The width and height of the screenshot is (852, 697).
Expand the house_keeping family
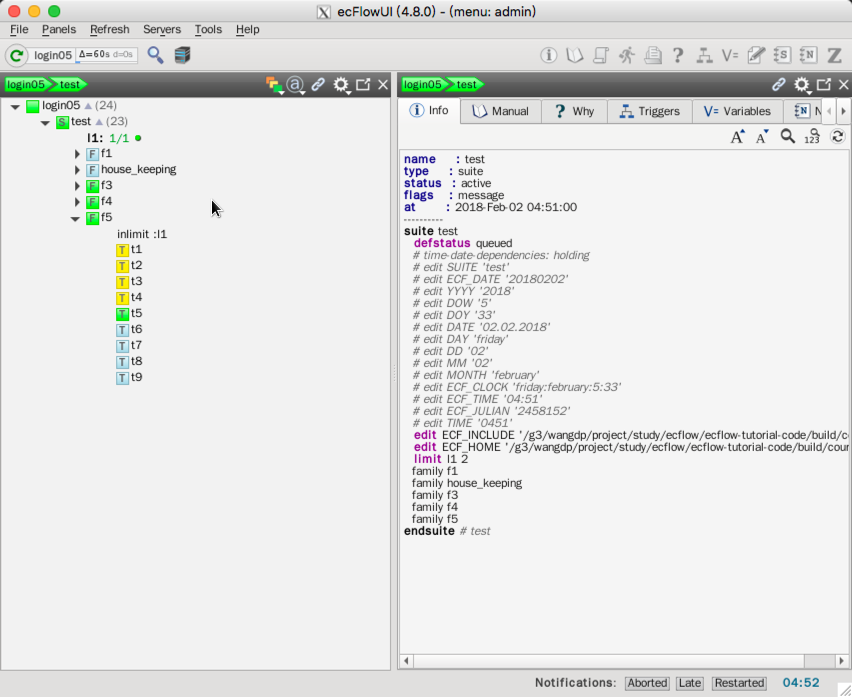click(x=77, y=170)
